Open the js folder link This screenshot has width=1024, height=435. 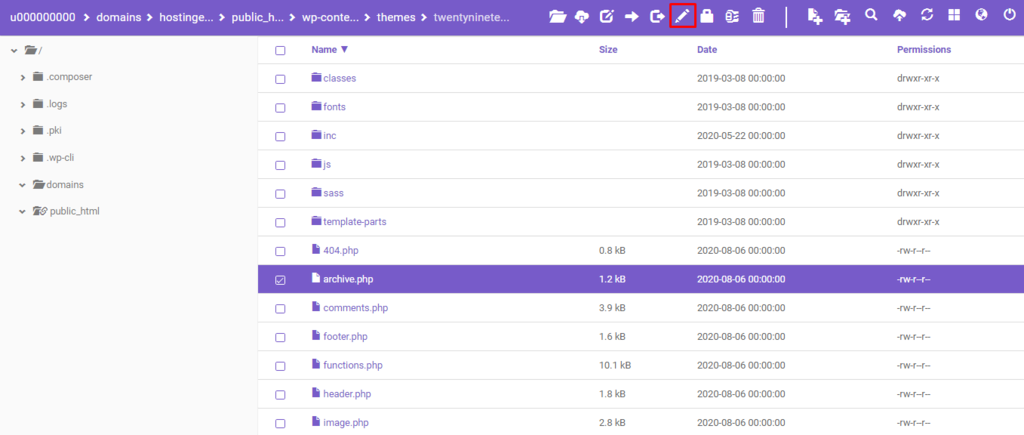coord(327,165)
